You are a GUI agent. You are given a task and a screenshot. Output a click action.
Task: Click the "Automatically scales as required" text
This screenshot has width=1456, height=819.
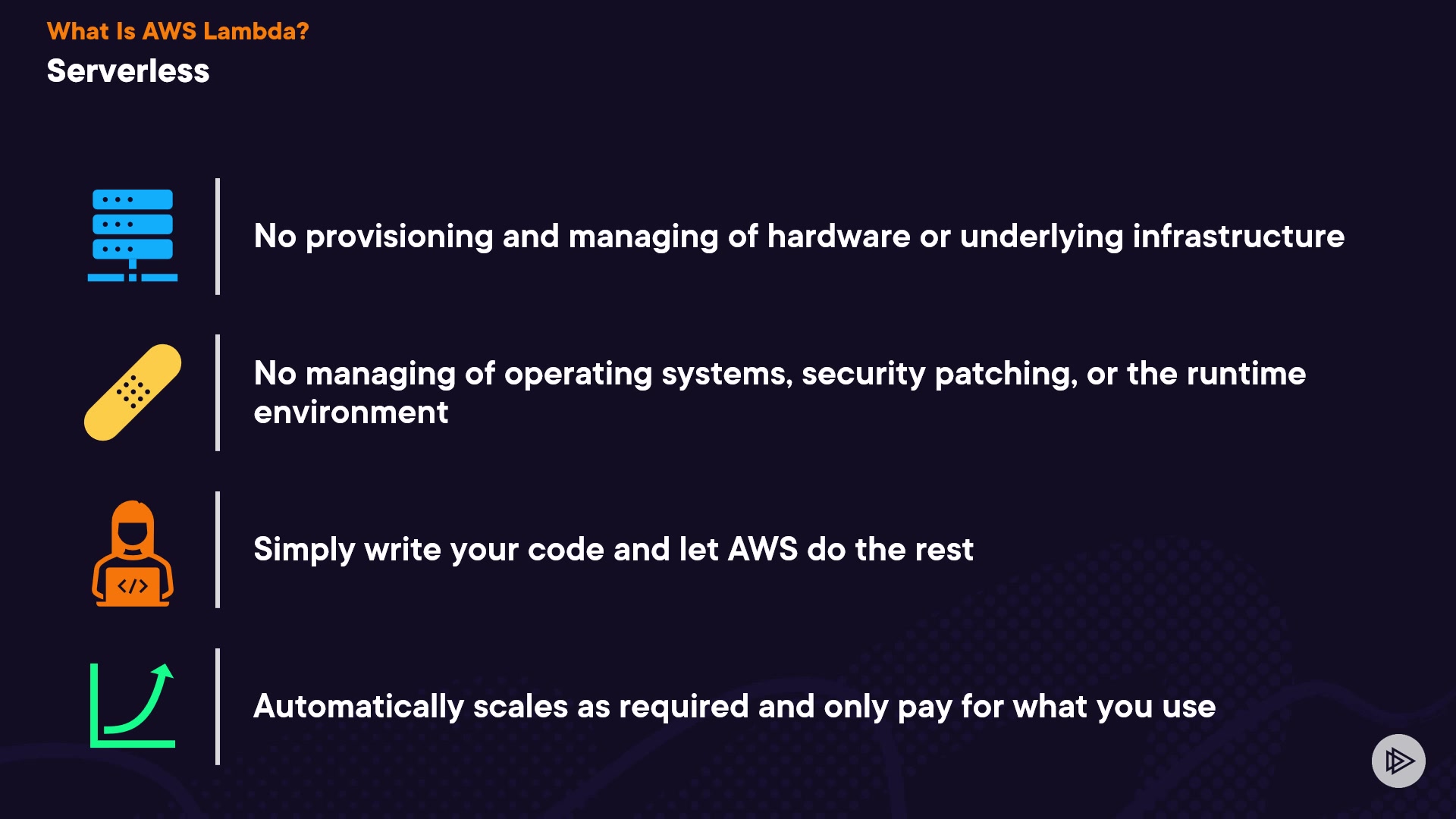click(x=734, y=707)
